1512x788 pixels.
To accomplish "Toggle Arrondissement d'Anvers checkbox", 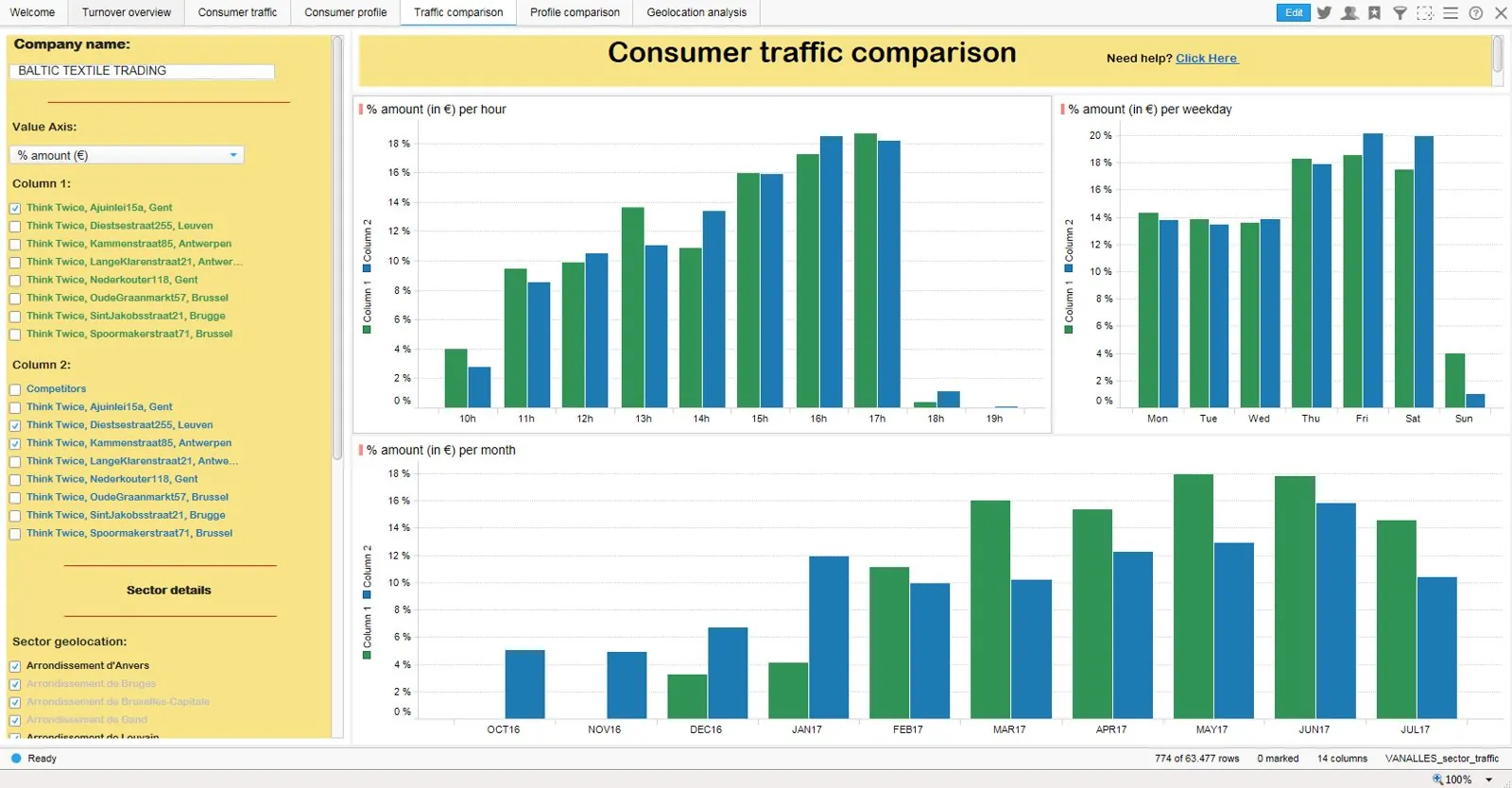I will pos(15,666).
